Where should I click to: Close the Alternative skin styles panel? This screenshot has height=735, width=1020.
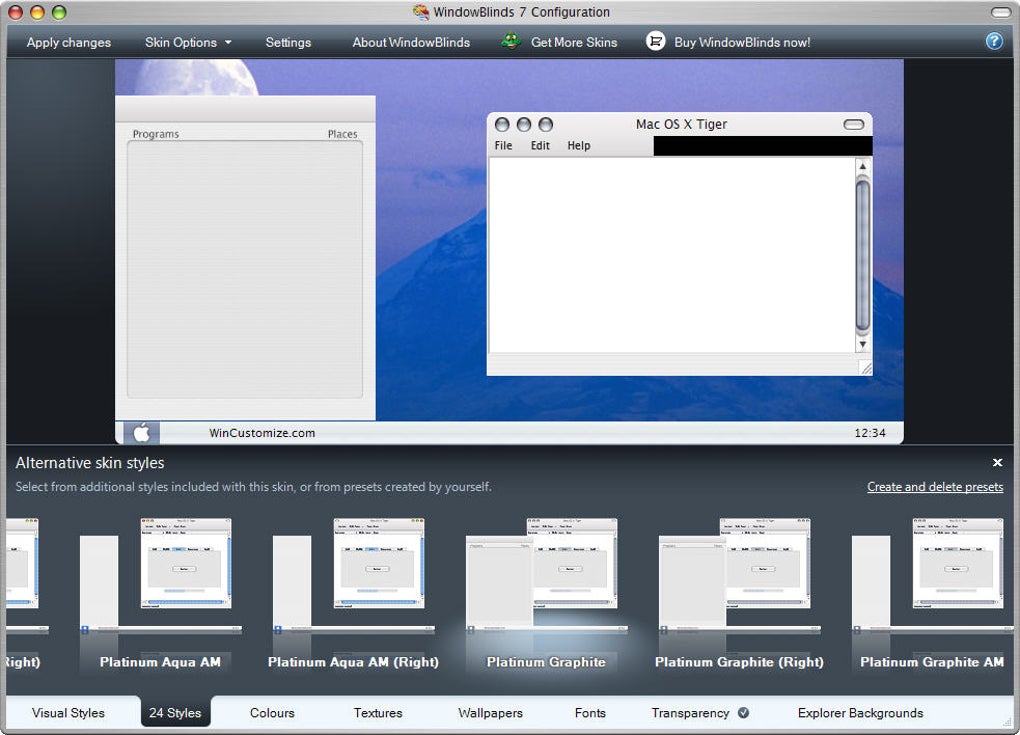pyautogui.click(x=997, y=462)
